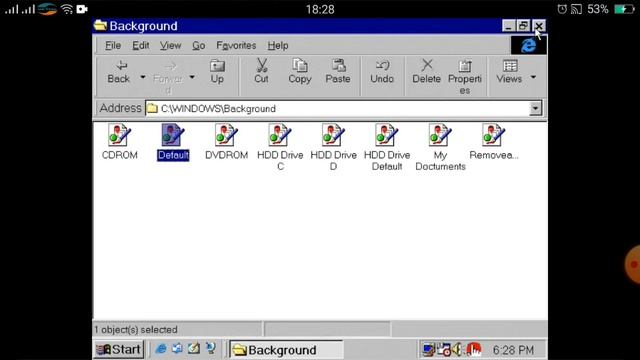Click the '1 object(s) selected' status text
Screen dimensions: 640x360
(136, 330)
